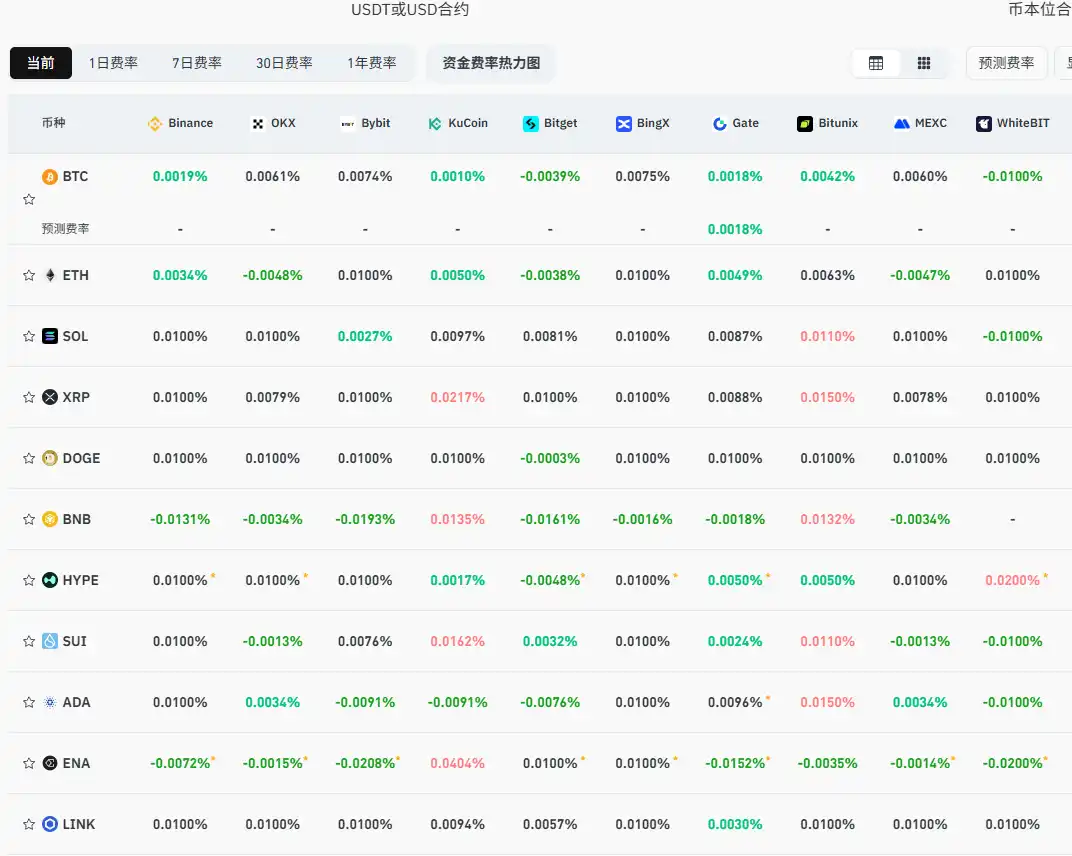Mark HYPE as favorite with star
Screen dimensions: 1072x856
(x=29, y=580)
